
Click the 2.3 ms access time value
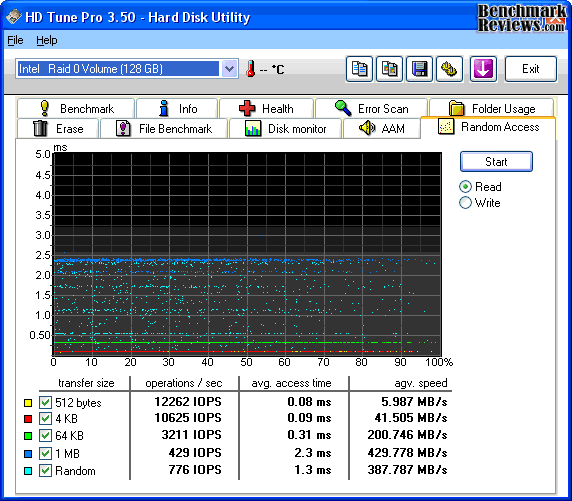coord(313,453)
